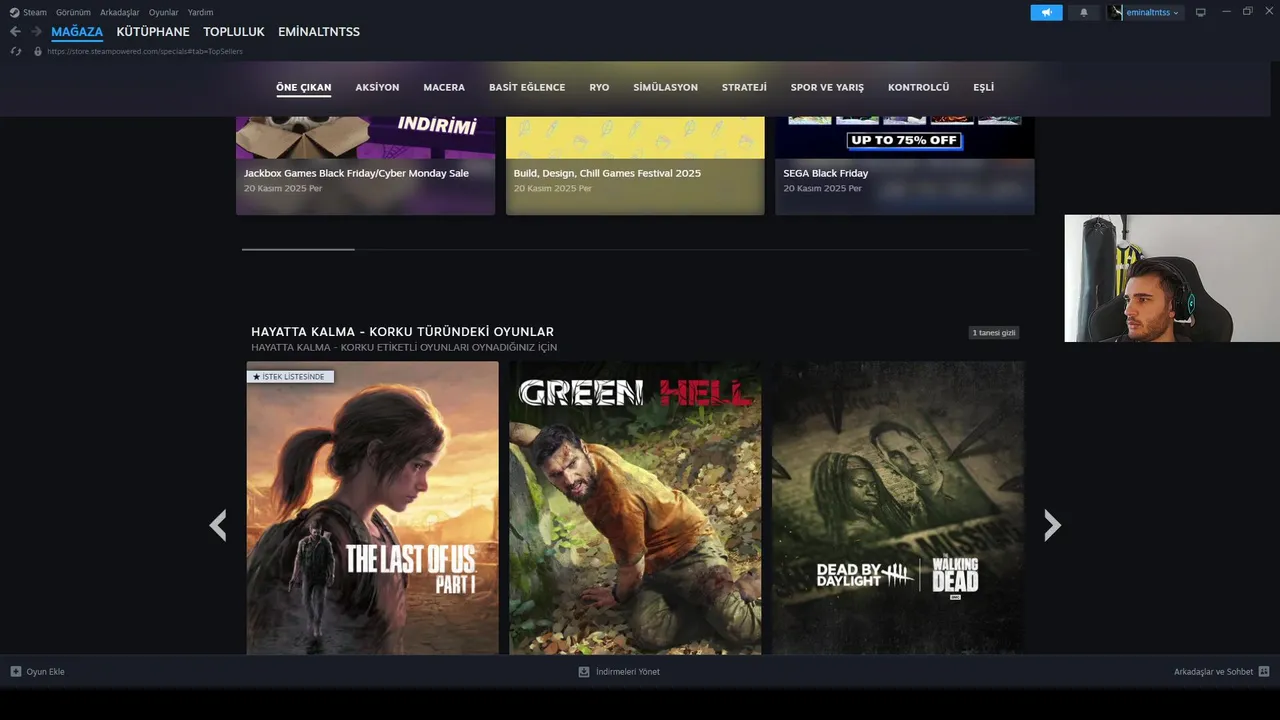Open SEGA Black Friday sale card
The width and height of the screenshot is (1280, 720).
[x=905, y=165]
